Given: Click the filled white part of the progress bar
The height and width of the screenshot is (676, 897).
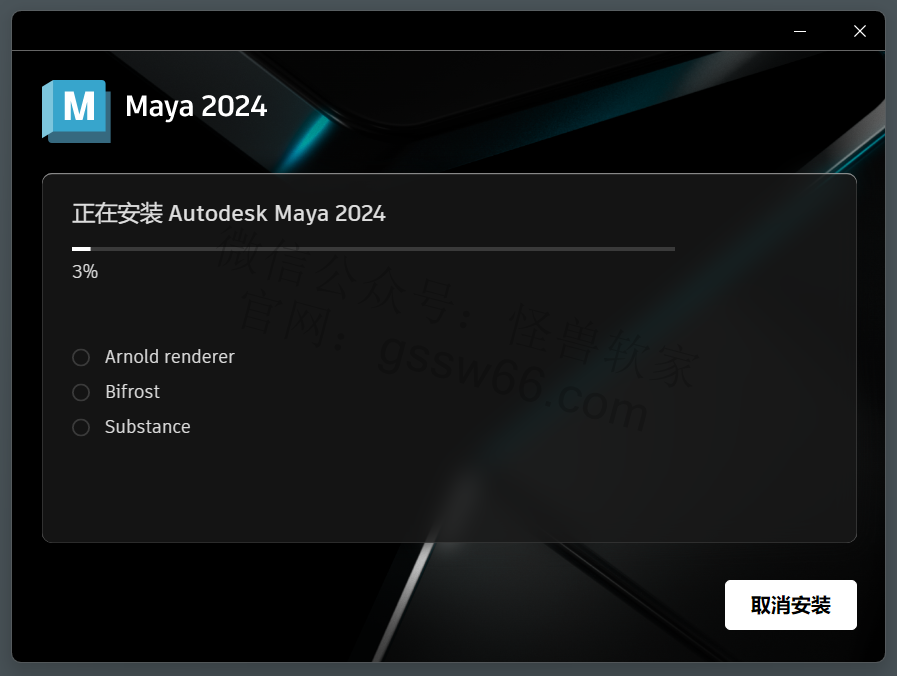Looking at the screenshot, I should [x=81, y=249].
